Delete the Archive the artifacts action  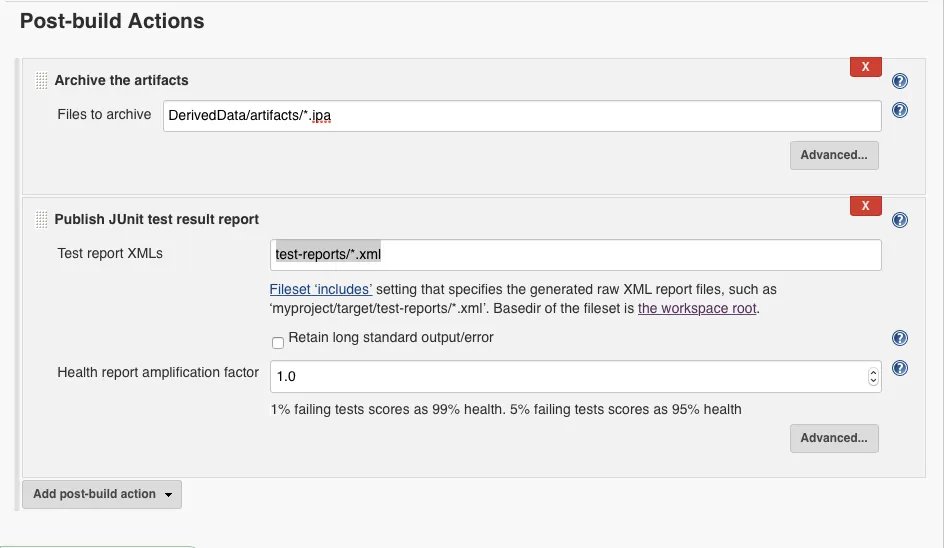coord(865,67)
